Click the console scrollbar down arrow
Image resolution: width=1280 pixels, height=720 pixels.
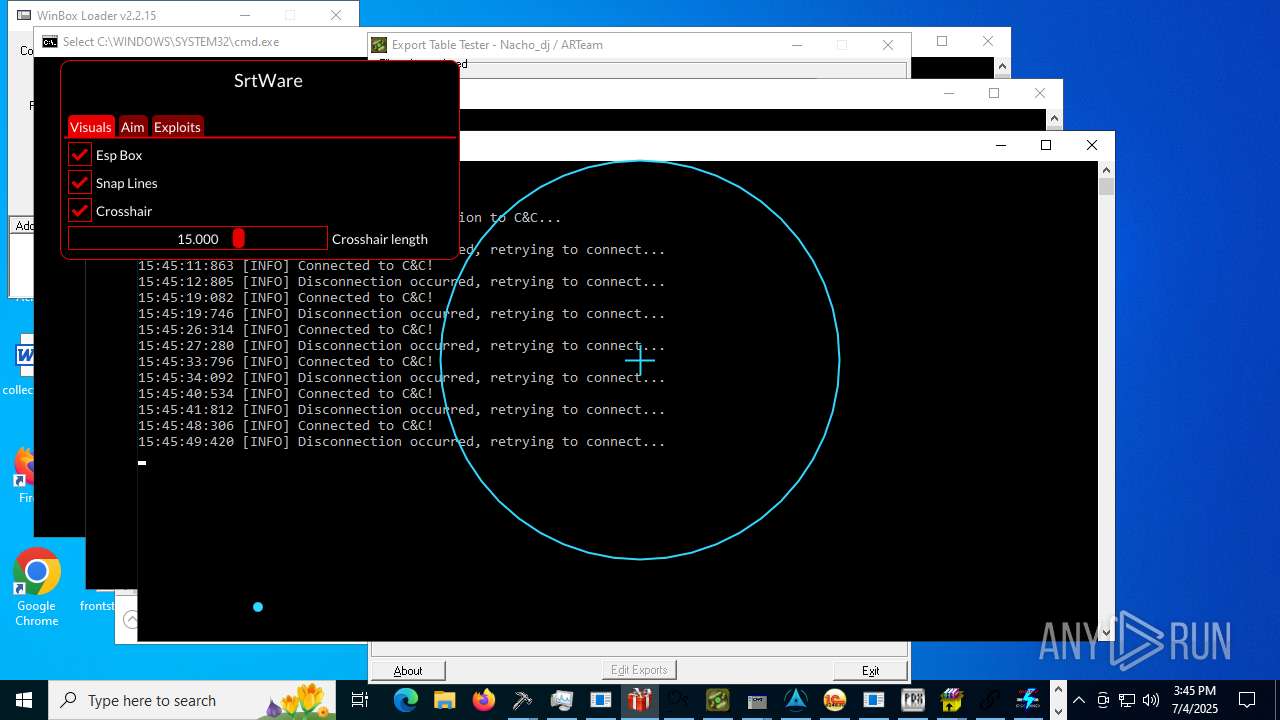coord(1106,632)
